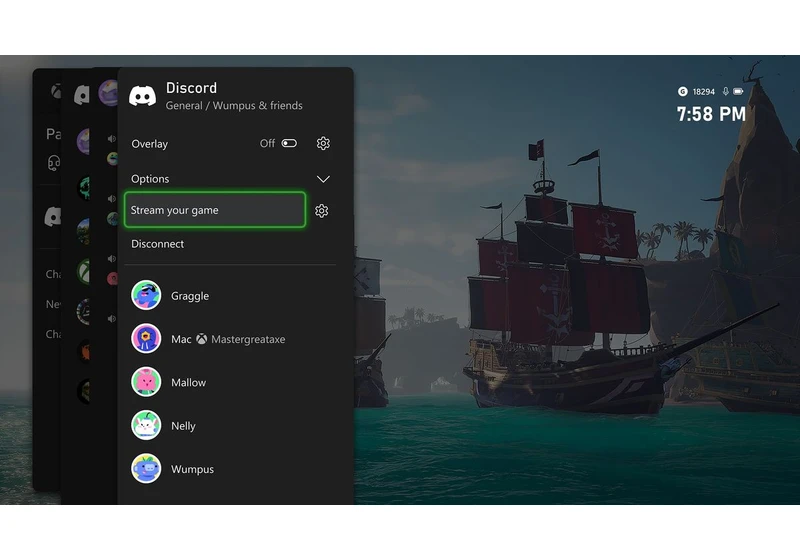Click the Overlay label
The image size is (800, 560).
pos(149,144)
